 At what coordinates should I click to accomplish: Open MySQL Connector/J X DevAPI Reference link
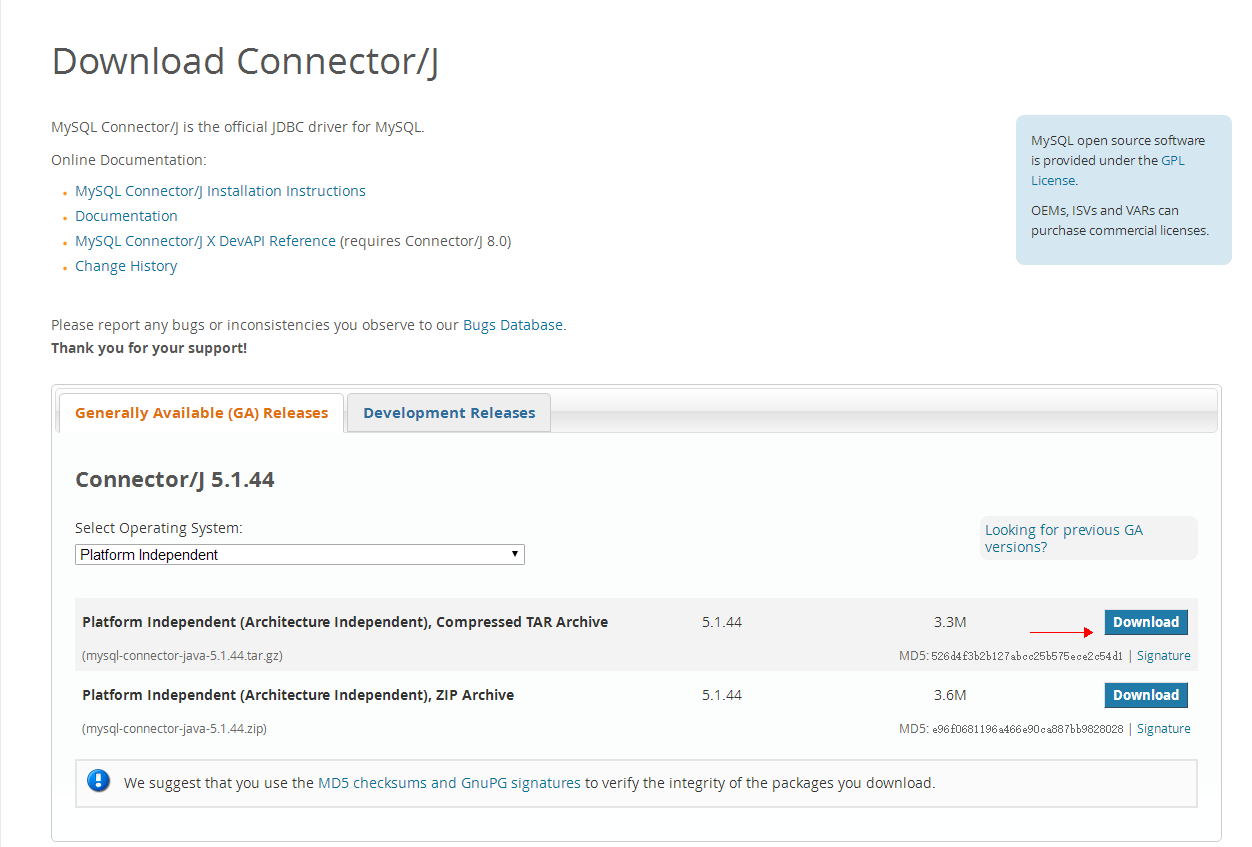pyautogui.click(x=205, y=241)
